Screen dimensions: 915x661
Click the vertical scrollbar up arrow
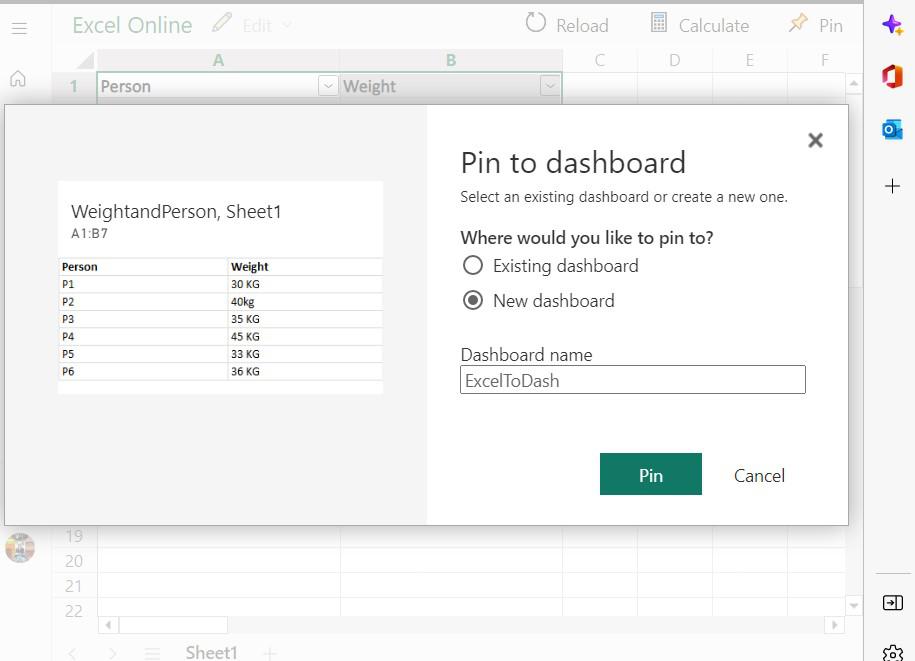854,83
